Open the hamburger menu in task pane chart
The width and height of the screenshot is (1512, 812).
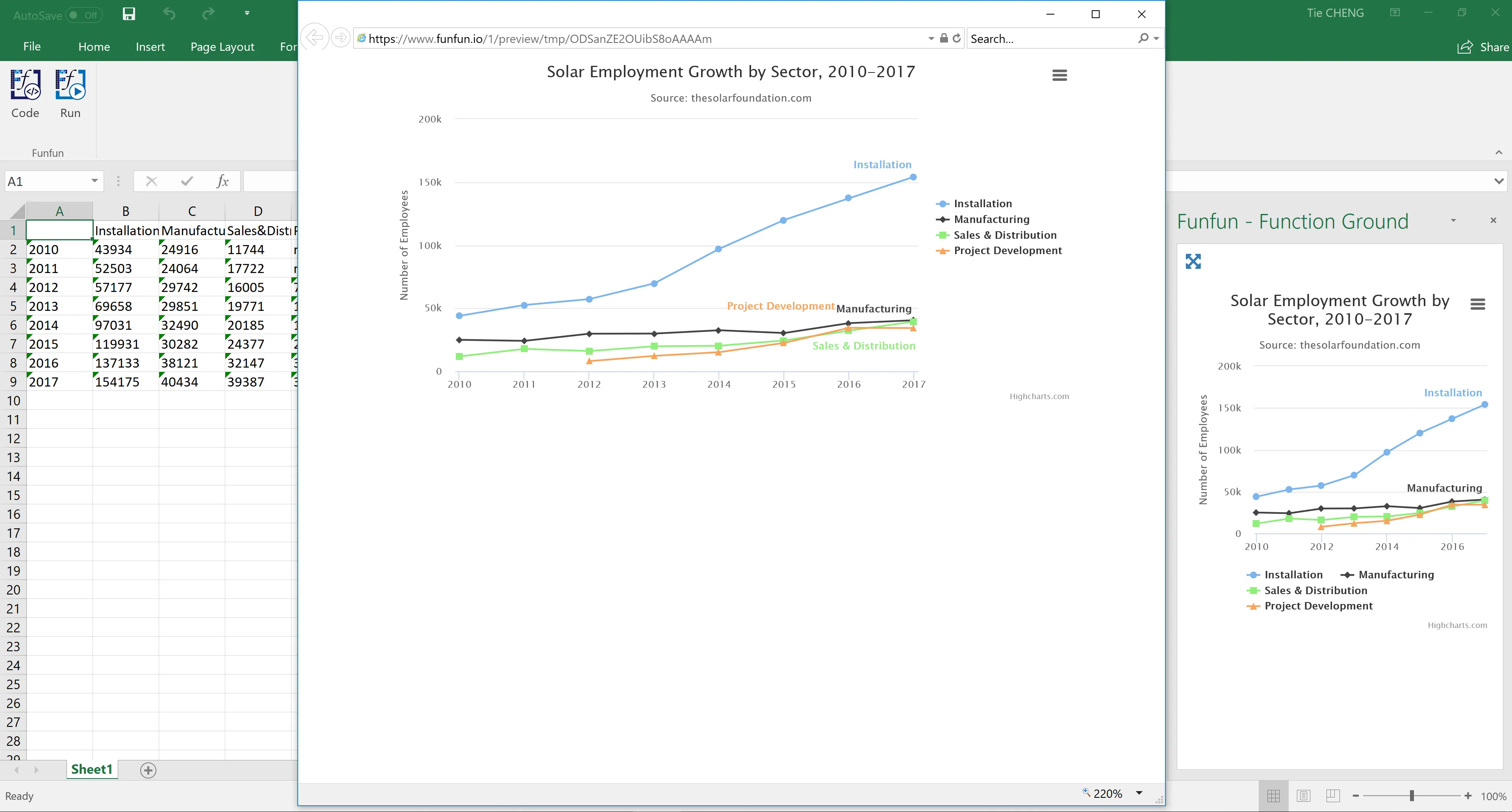(x=1477, y=303)
